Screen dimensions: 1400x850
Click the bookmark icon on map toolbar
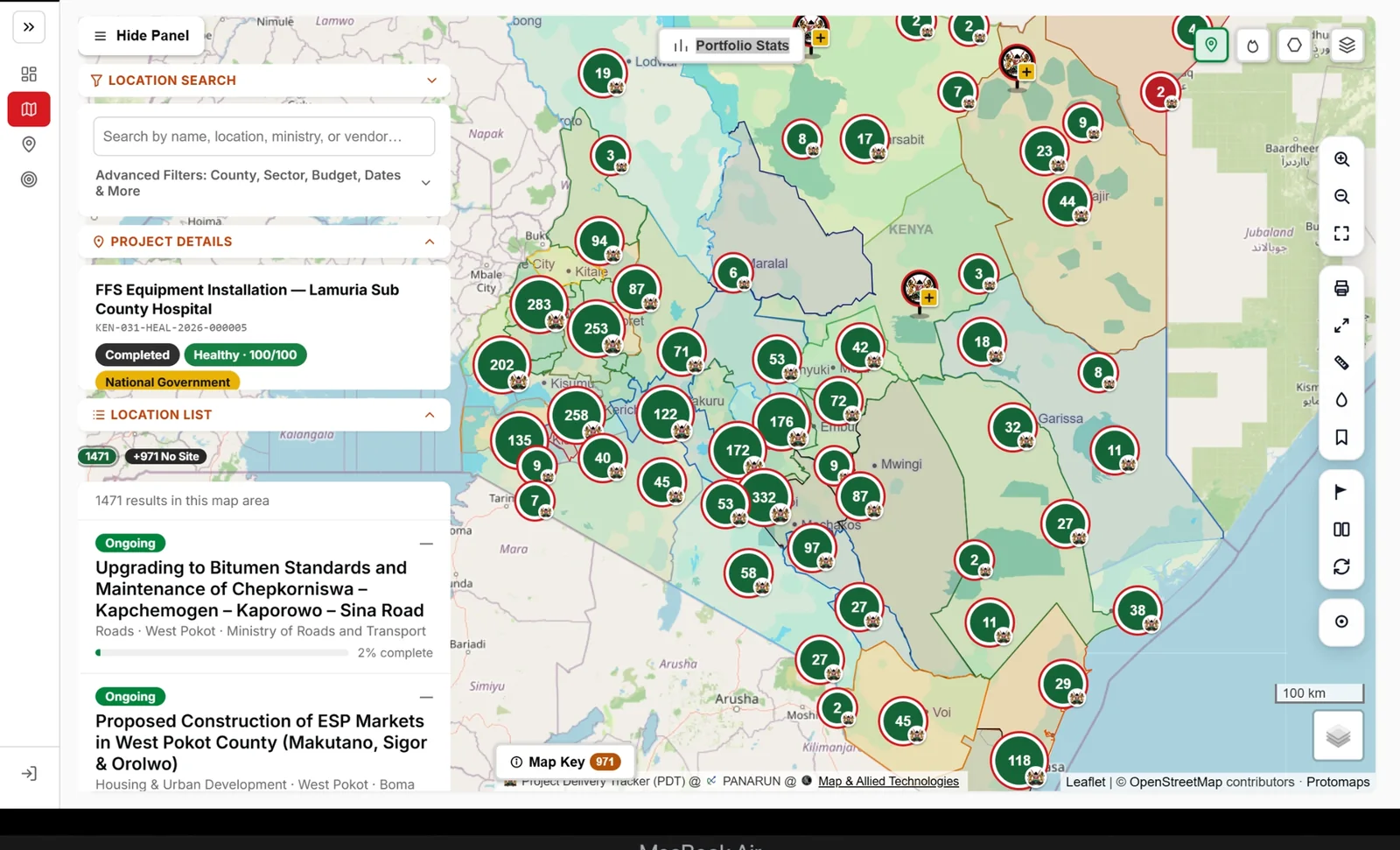(1341, 437)
